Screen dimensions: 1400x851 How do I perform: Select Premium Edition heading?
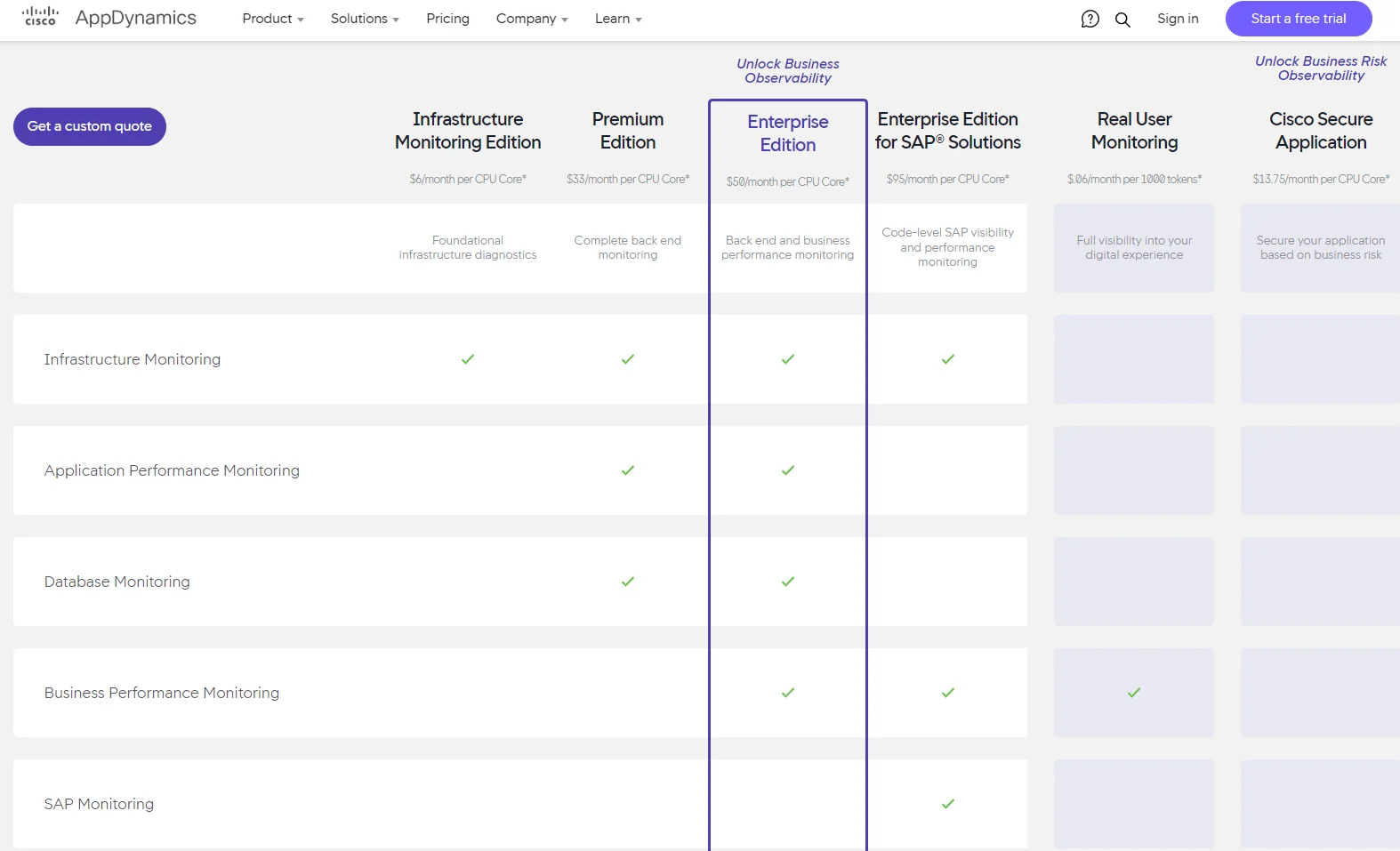(x=628, y=131)
